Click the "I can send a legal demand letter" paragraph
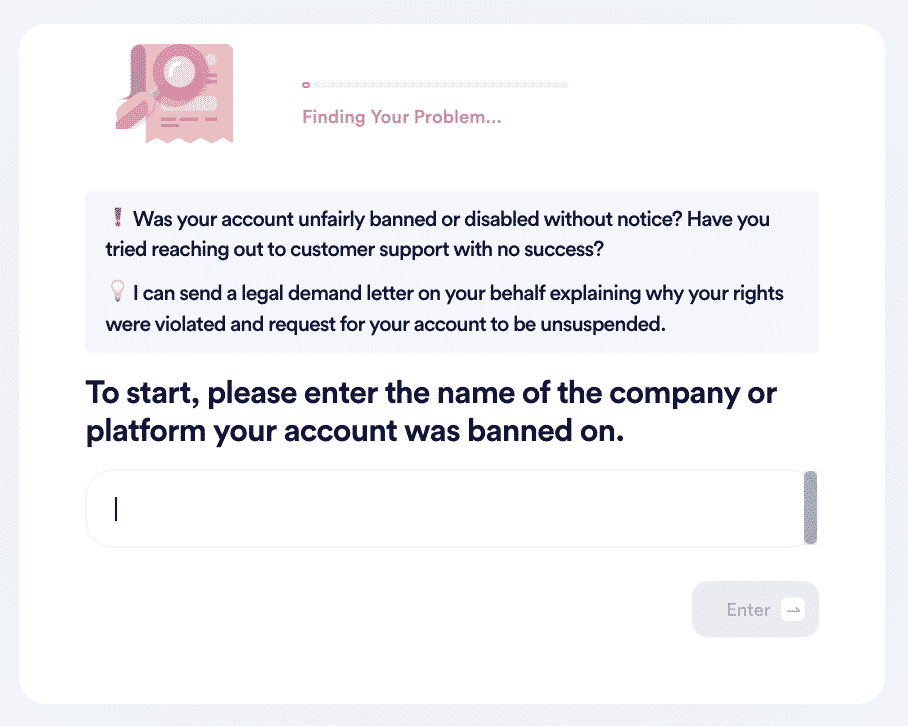 pos(450,309)
